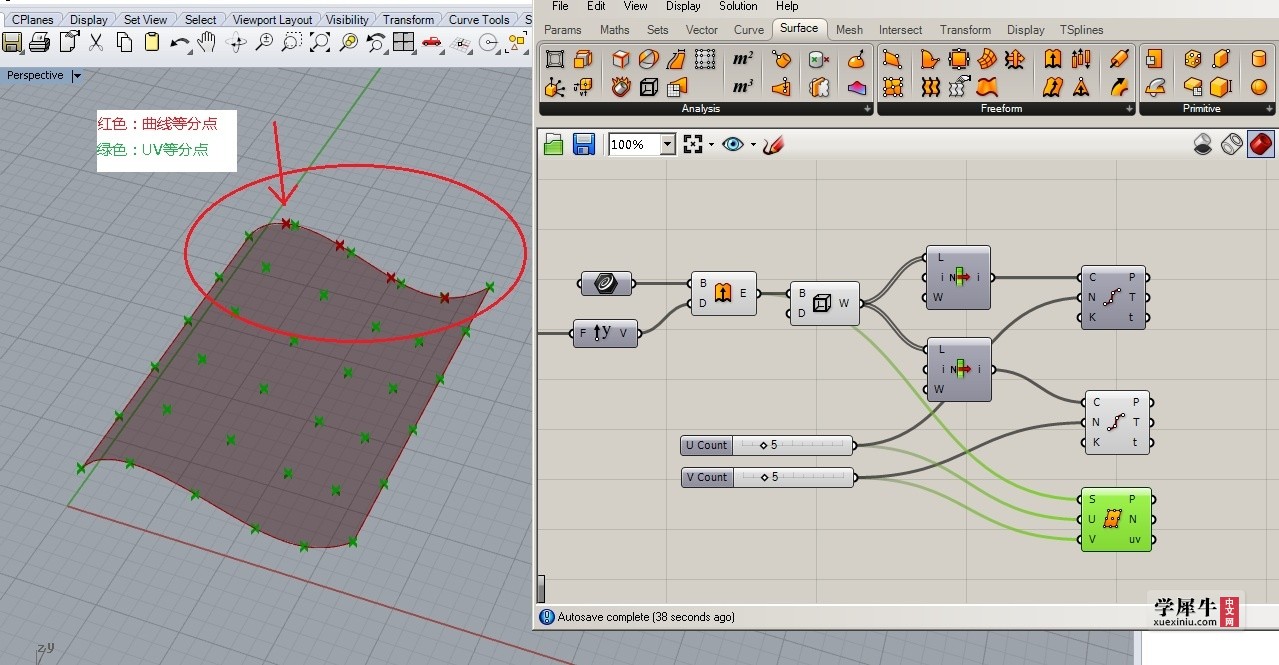Click the V Count slider handle
Viewport: 1279px width, 665px height.
coord(764,478)
